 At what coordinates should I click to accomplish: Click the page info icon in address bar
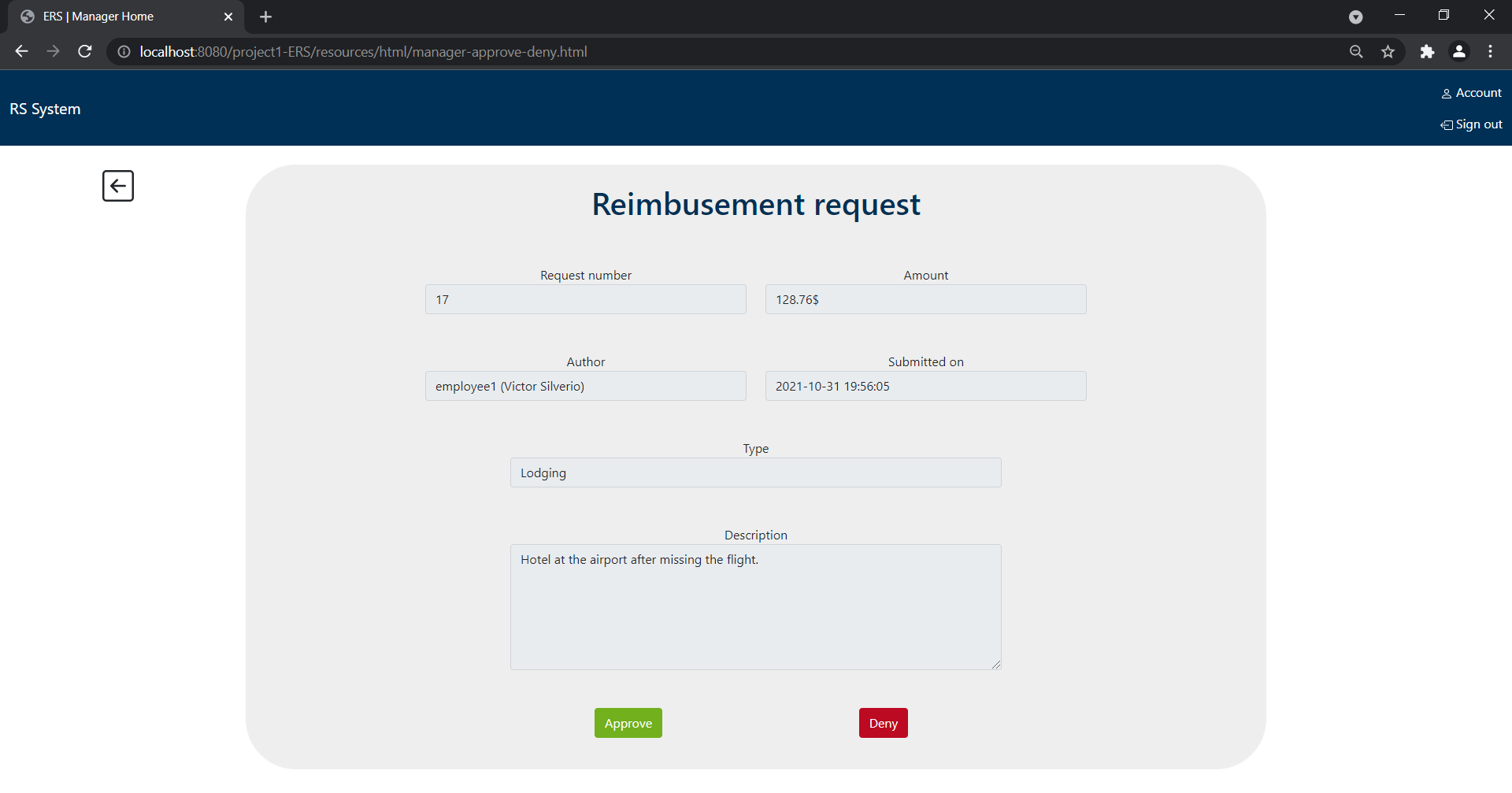123,52
